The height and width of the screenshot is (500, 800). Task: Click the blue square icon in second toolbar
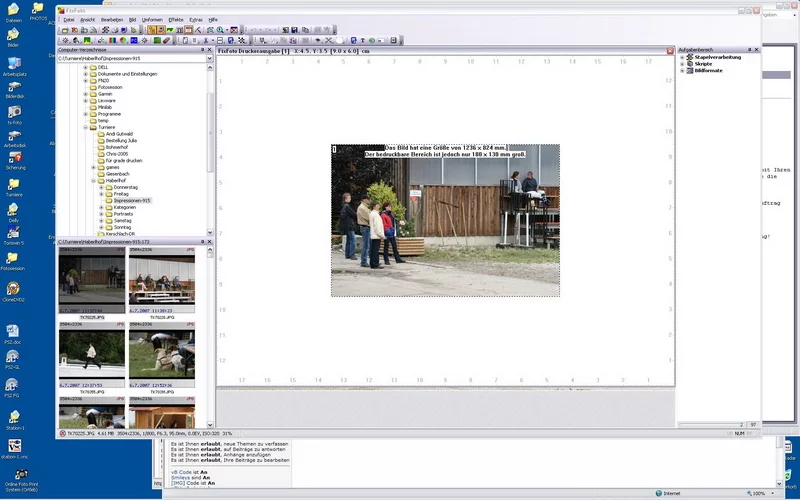134,40
